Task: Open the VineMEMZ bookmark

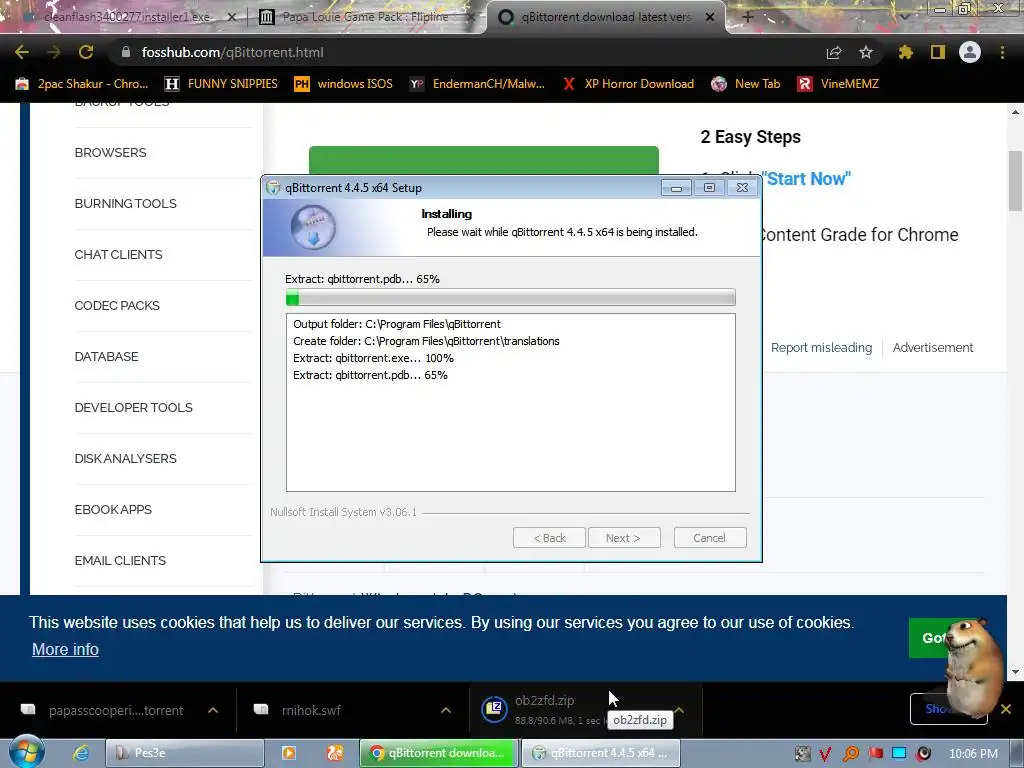Action: coord(839,84)
